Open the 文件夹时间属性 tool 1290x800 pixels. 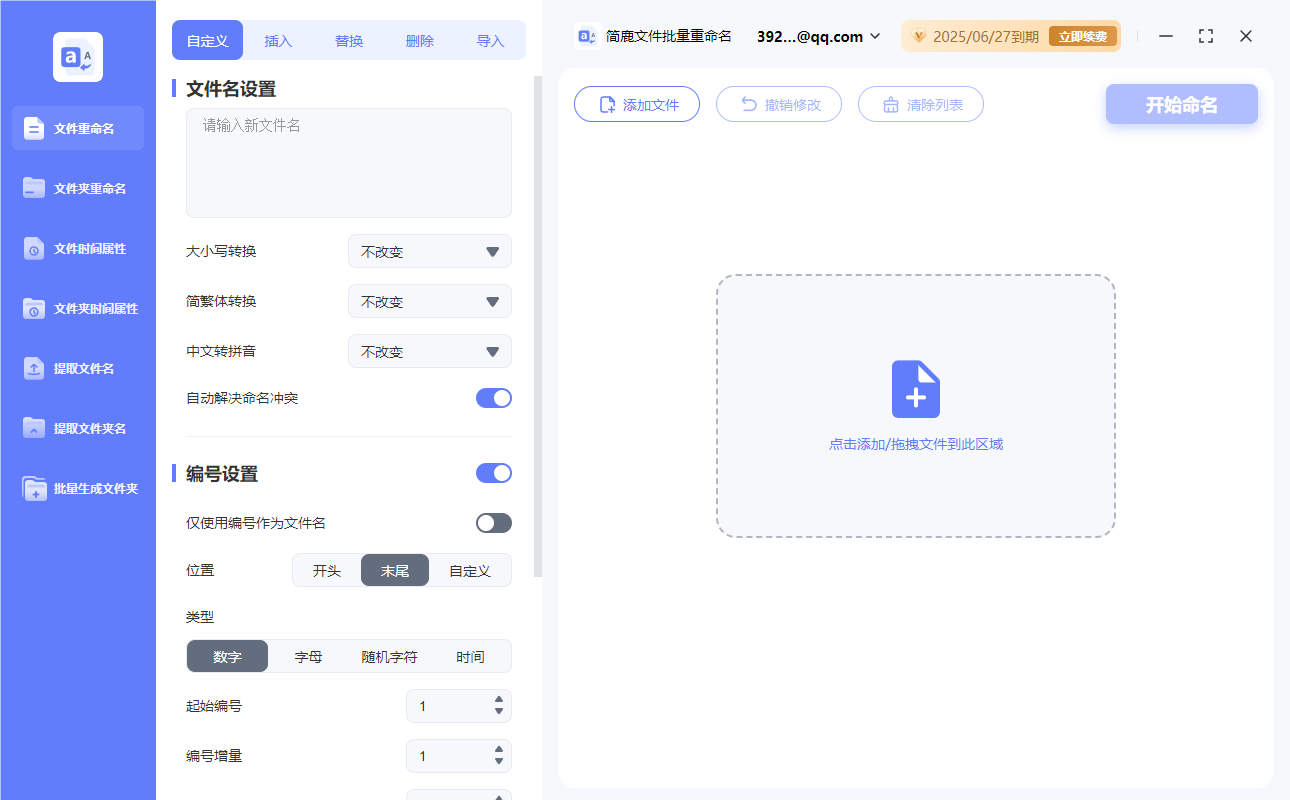click(77, 308)
